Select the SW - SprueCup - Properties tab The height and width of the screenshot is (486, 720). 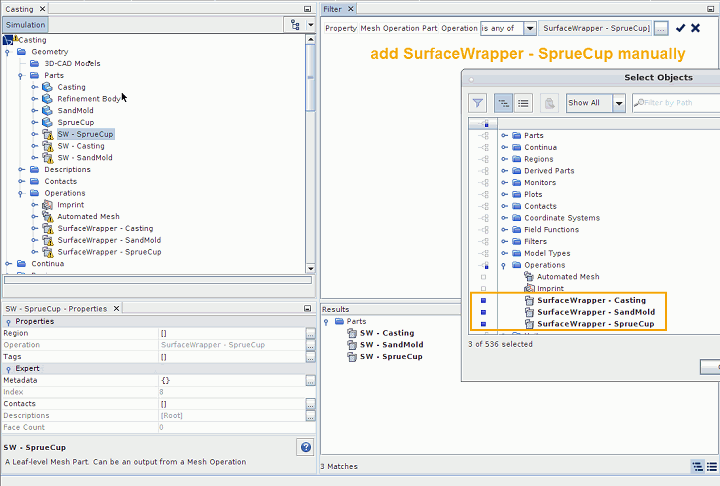pos(56,309)
